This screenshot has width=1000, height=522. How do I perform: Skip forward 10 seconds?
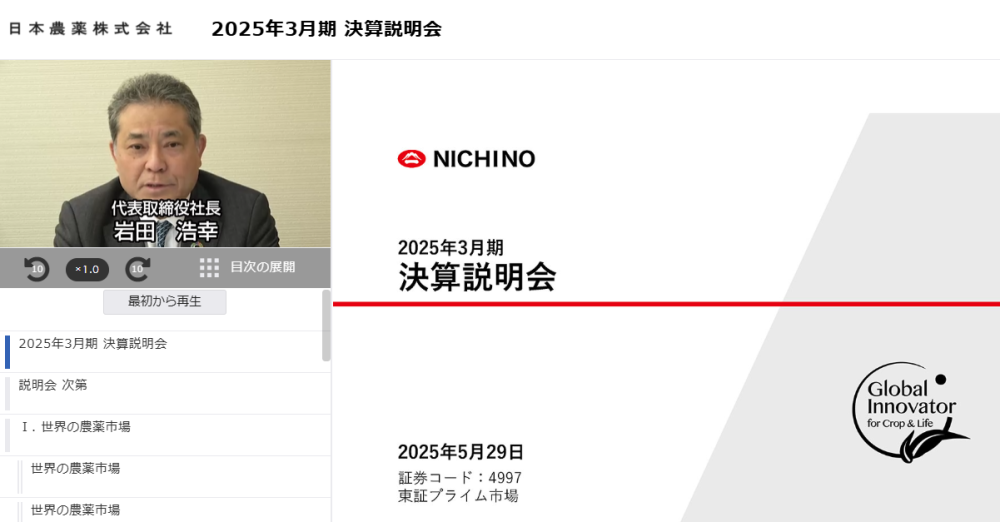(138, 269)
